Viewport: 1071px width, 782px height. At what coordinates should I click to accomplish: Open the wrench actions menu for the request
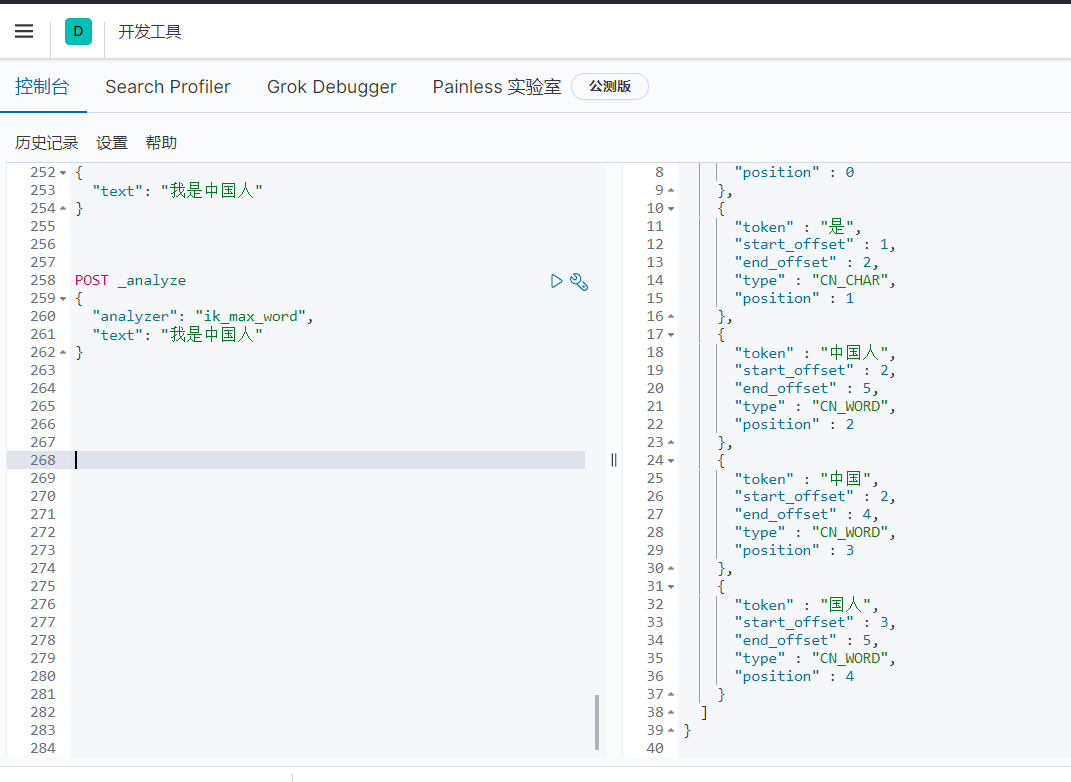(x=579, y=281)
